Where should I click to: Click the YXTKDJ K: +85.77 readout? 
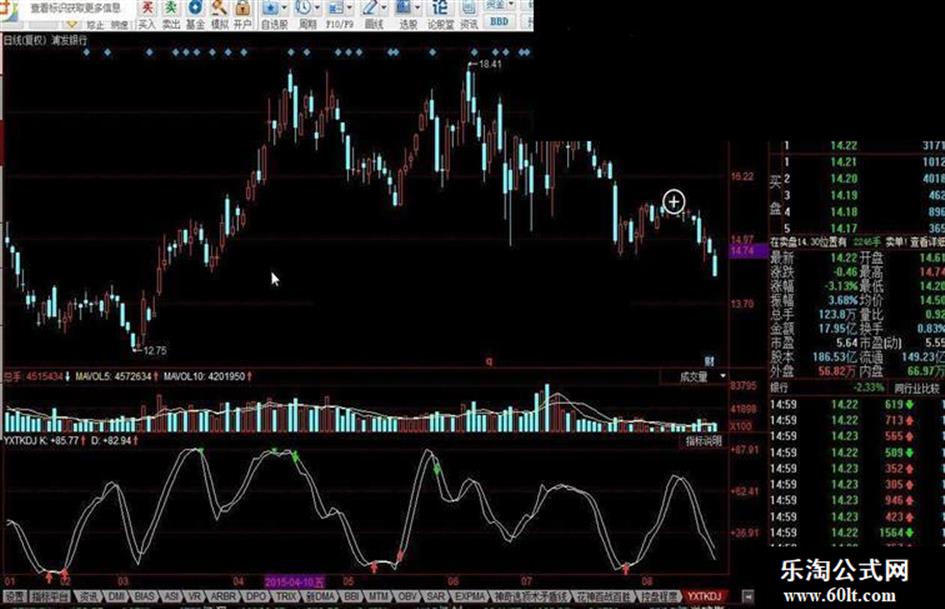(45, 441)
